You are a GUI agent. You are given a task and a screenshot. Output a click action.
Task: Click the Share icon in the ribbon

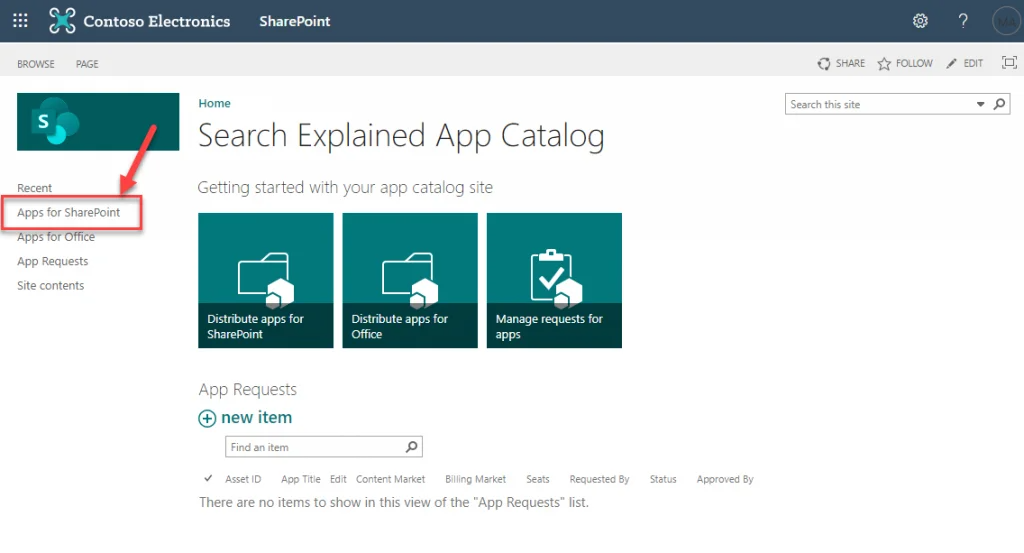(824, 63)
